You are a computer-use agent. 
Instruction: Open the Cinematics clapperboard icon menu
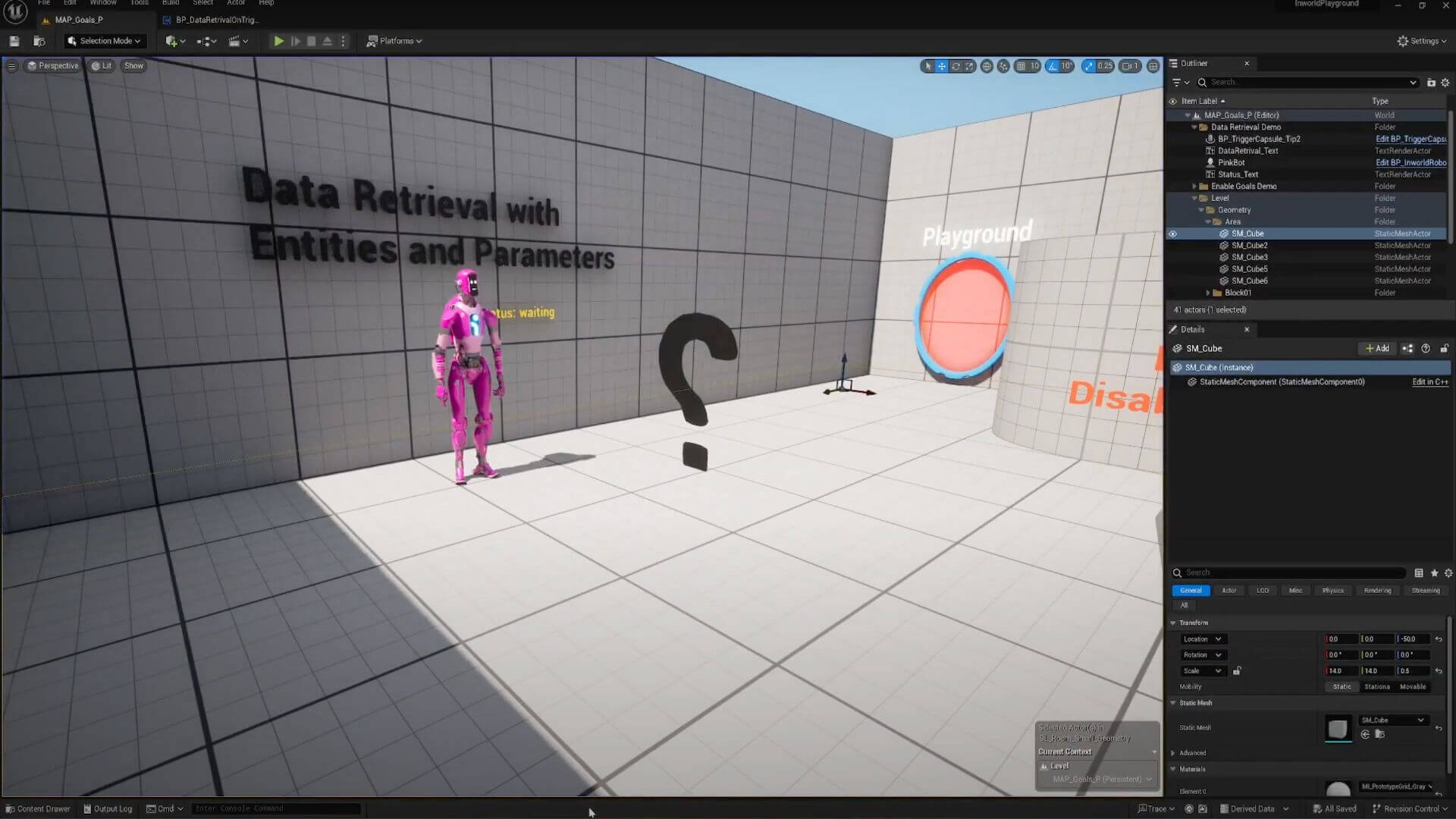click(x=238, y=41)
